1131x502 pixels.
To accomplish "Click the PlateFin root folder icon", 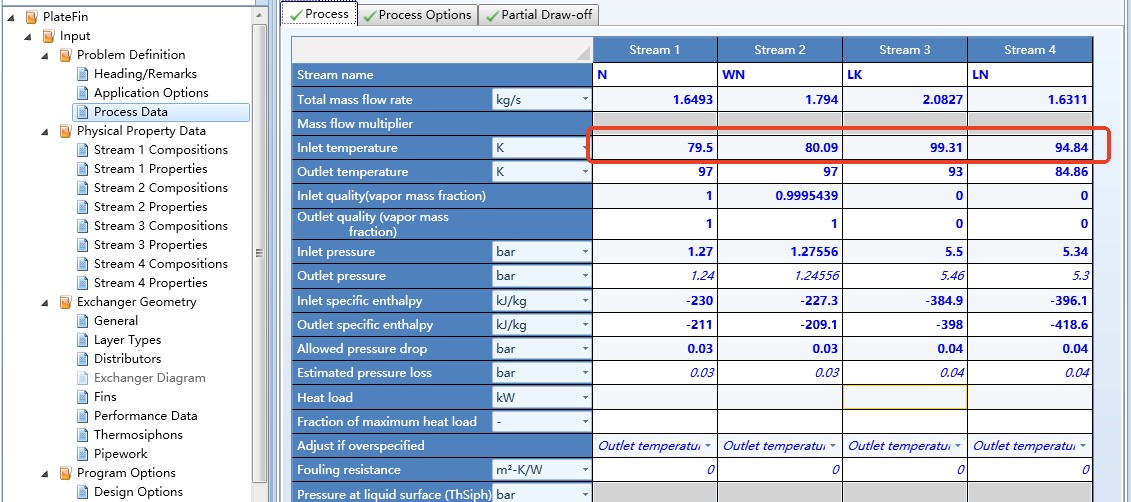I will coord(30,17).
